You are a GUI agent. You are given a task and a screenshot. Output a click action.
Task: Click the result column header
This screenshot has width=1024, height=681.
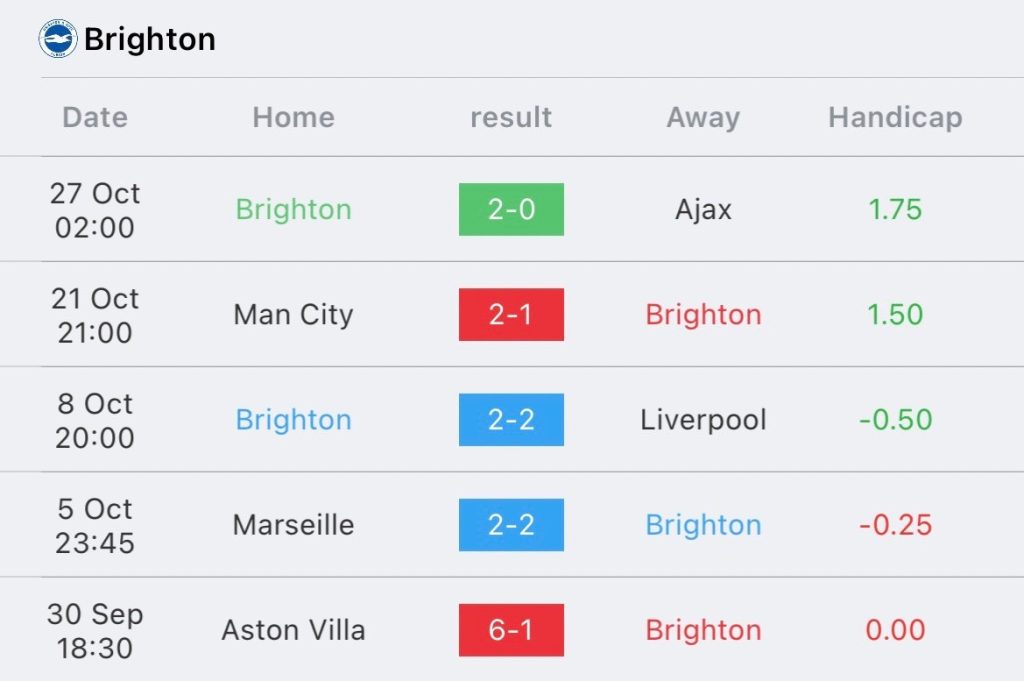[511, 118]
